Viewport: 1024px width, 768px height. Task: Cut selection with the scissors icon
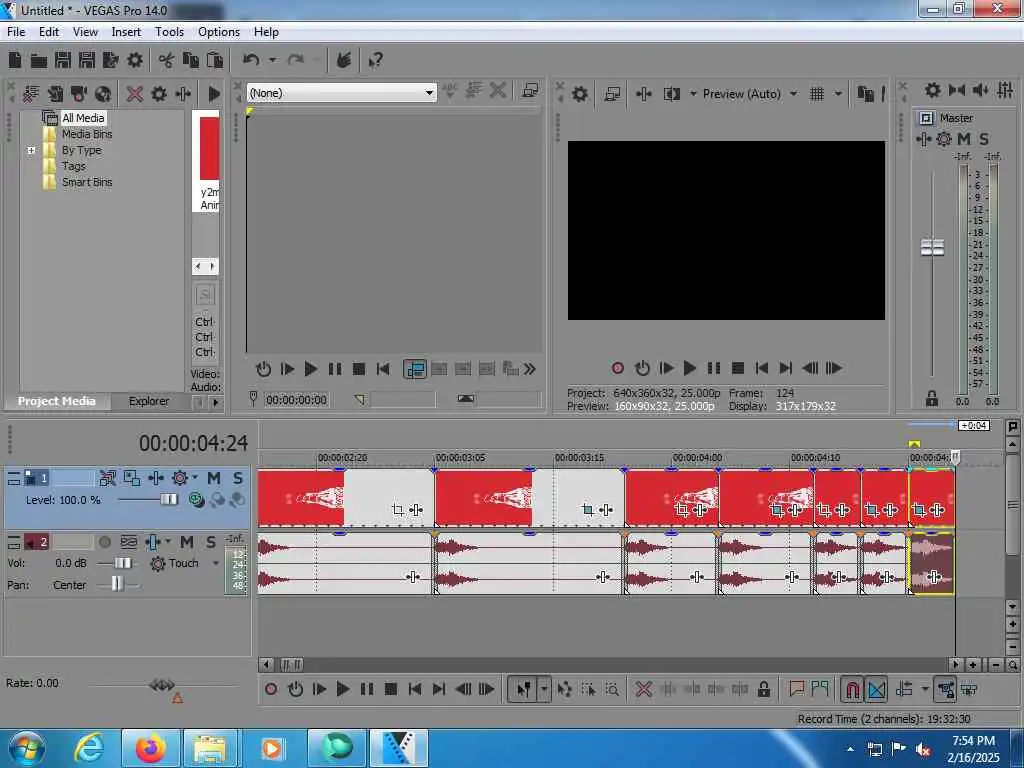click(x=167, y=61)
